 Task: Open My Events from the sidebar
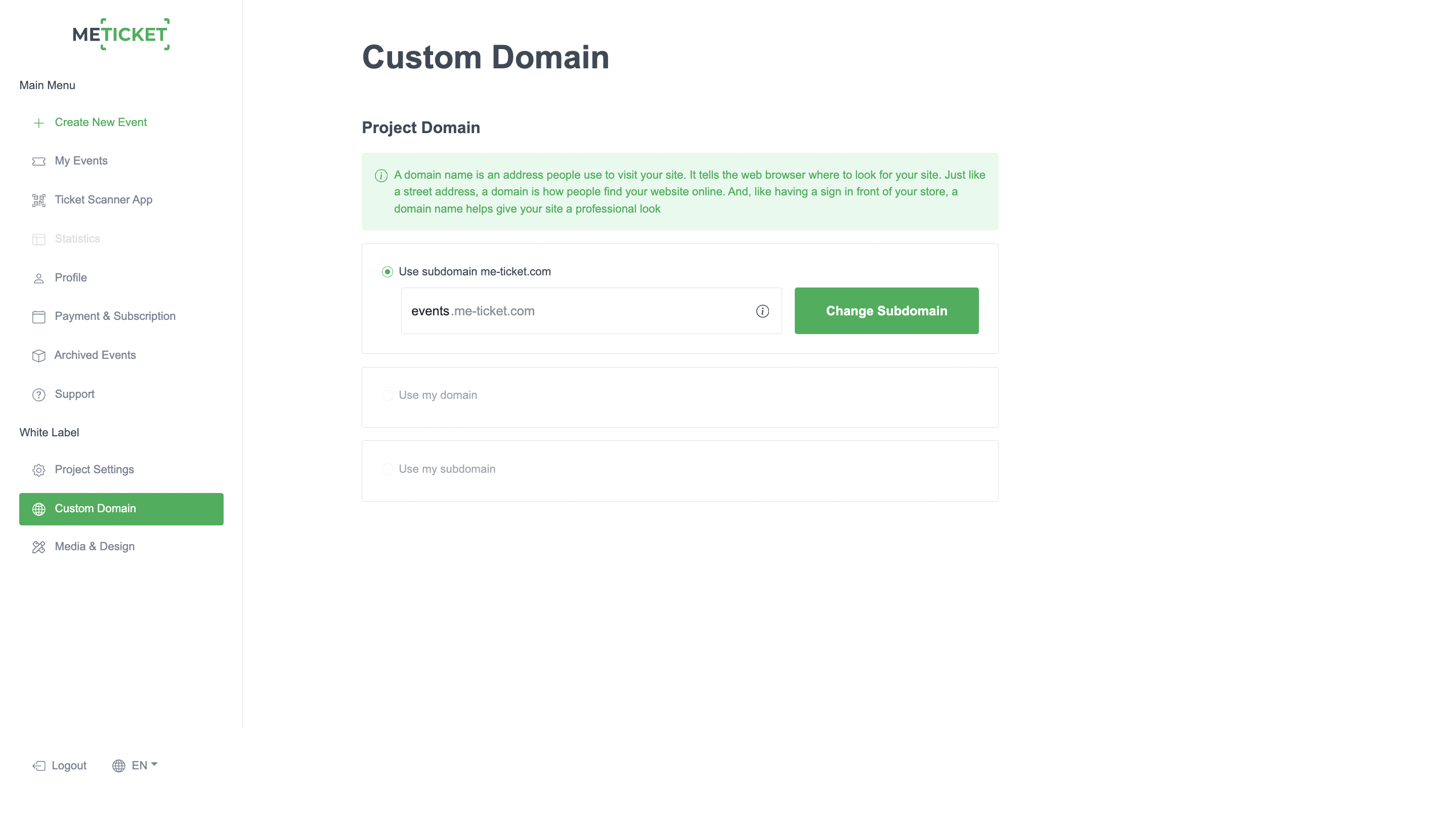tap(81, 161)
